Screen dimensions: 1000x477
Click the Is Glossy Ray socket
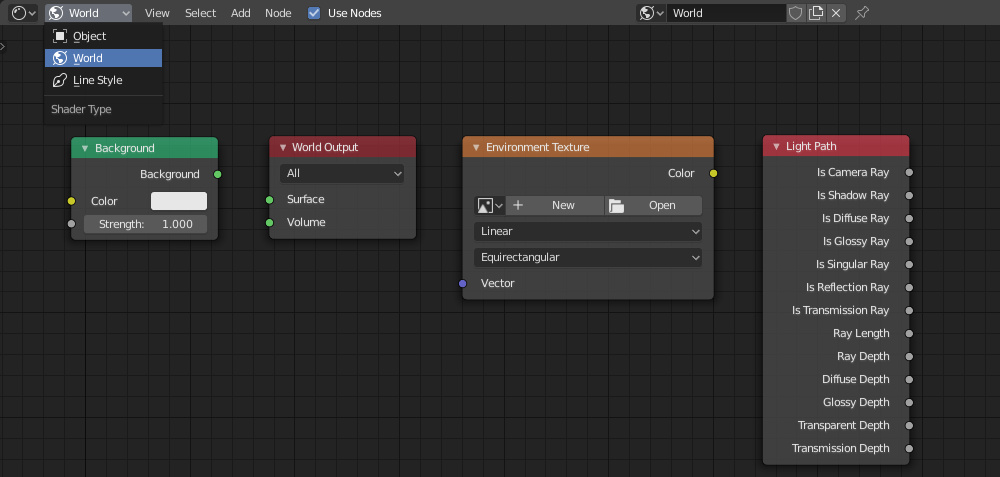[909, 241]
